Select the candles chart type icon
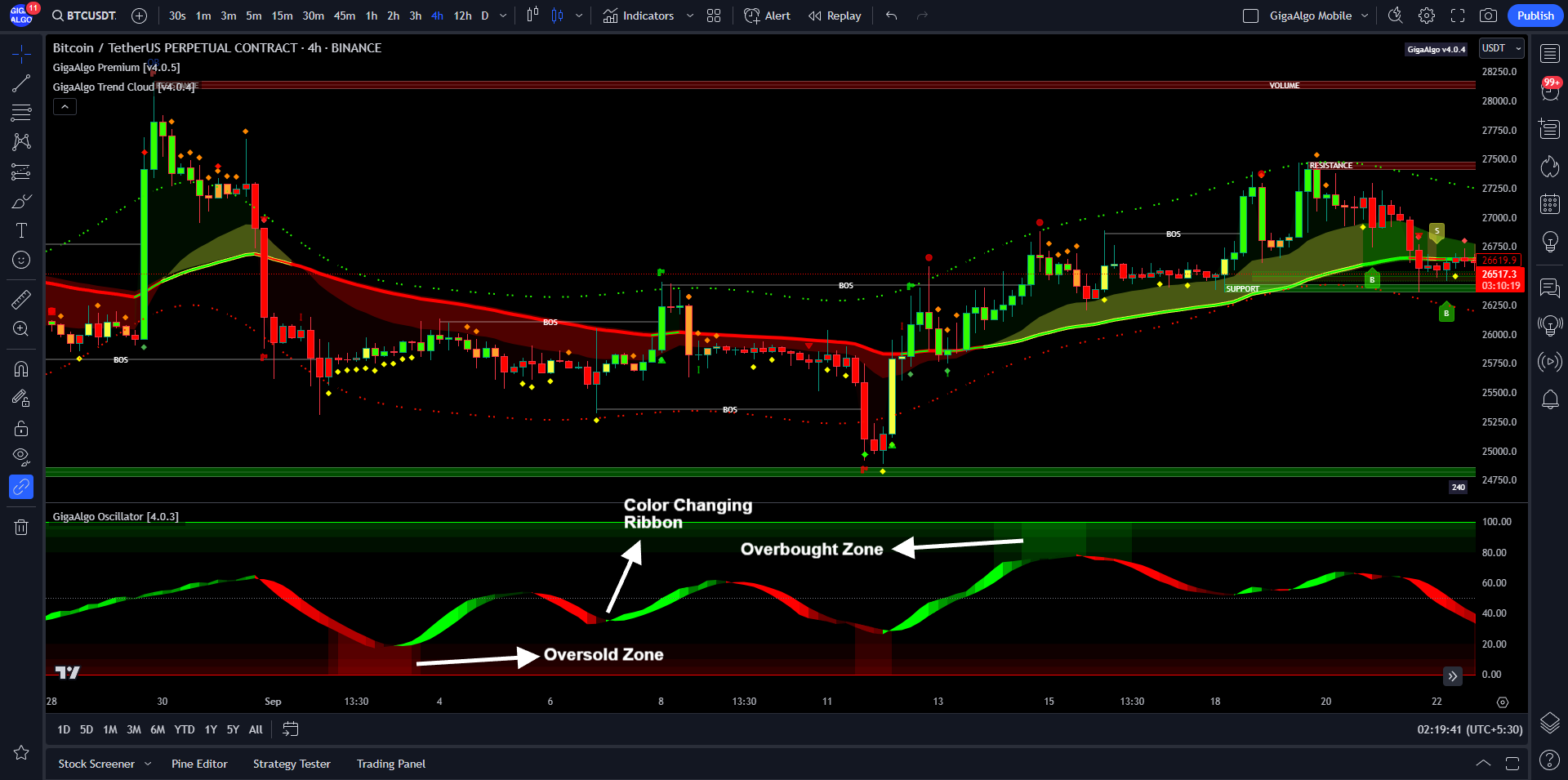Image resolution: width=1568 pixels, height=780 pixels. (557, 16)
